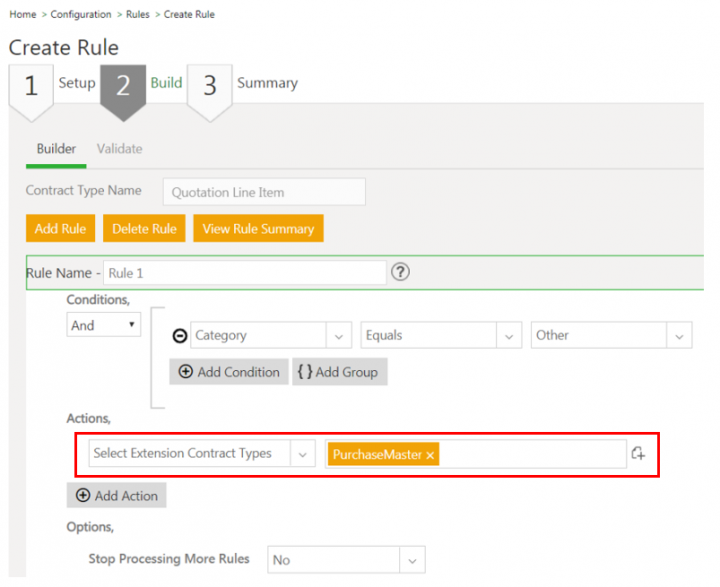Click step 2 Build wizard marker
The image size is (720, 587).
click(123, 87)
